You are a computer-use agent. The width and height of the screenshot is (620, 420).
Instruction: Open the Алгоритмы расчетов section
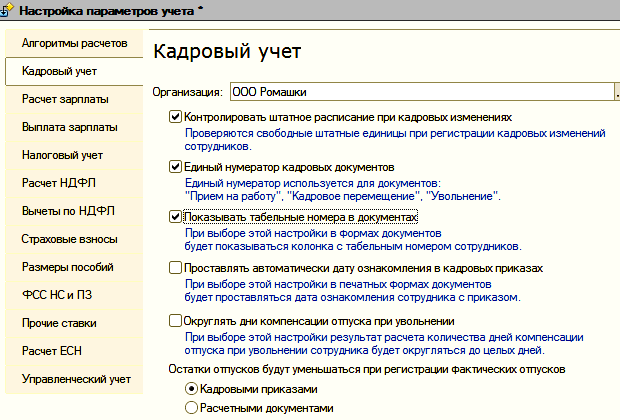tap(74, 43)
